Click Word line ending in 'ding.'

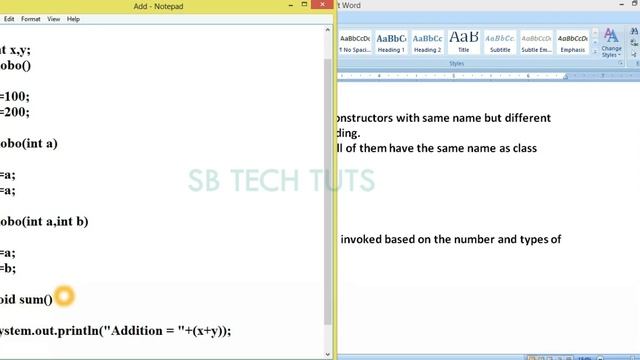[348, 133]
